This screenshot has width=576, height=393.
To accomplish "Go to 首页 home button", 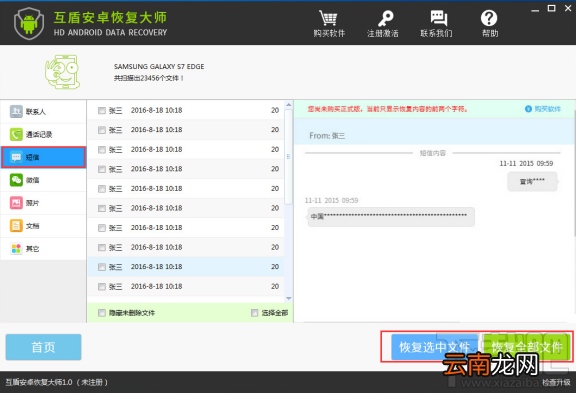I will pos(43,347).
